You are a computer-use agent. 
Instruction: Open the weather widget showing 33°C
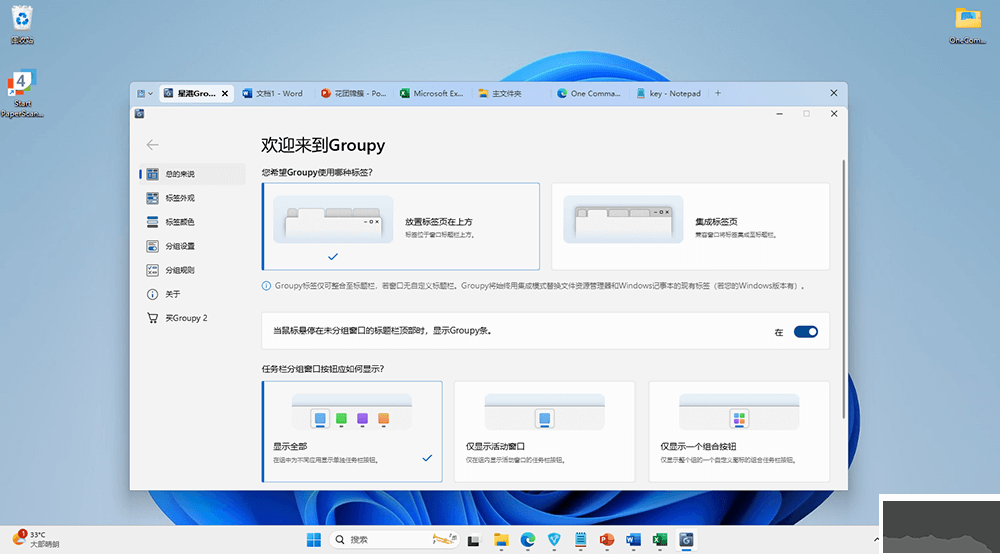click(x=36, y=539)
